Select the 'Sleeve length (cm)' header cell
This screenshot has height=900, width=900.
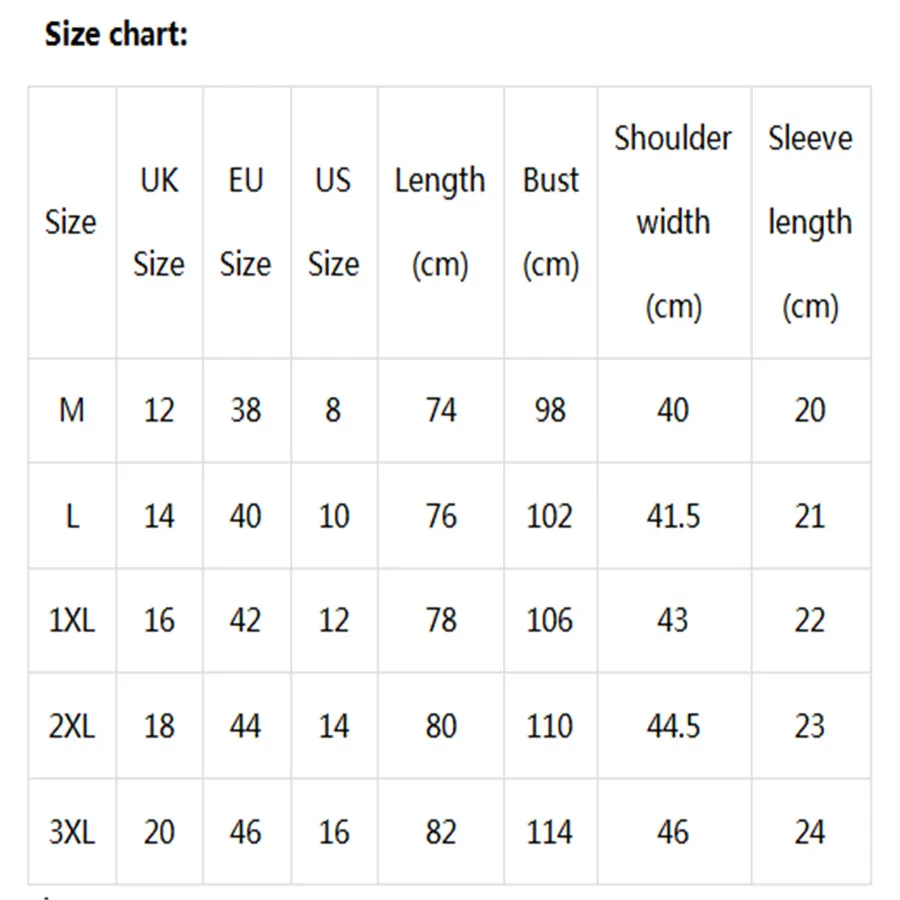coord(810,222)
